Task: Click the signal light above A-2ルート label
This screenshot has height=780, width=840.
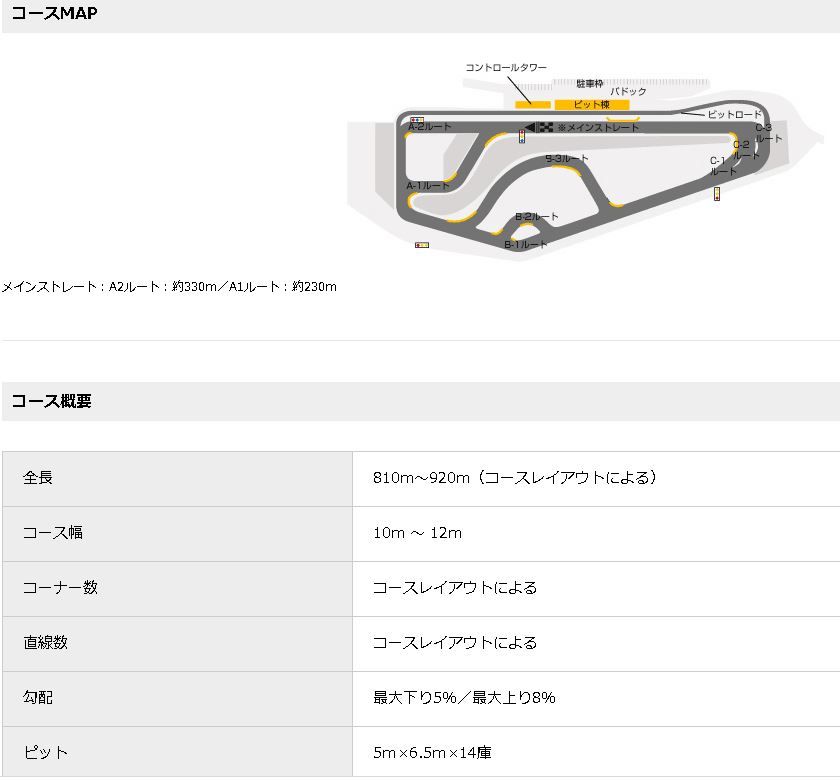Action: [417, 120]
